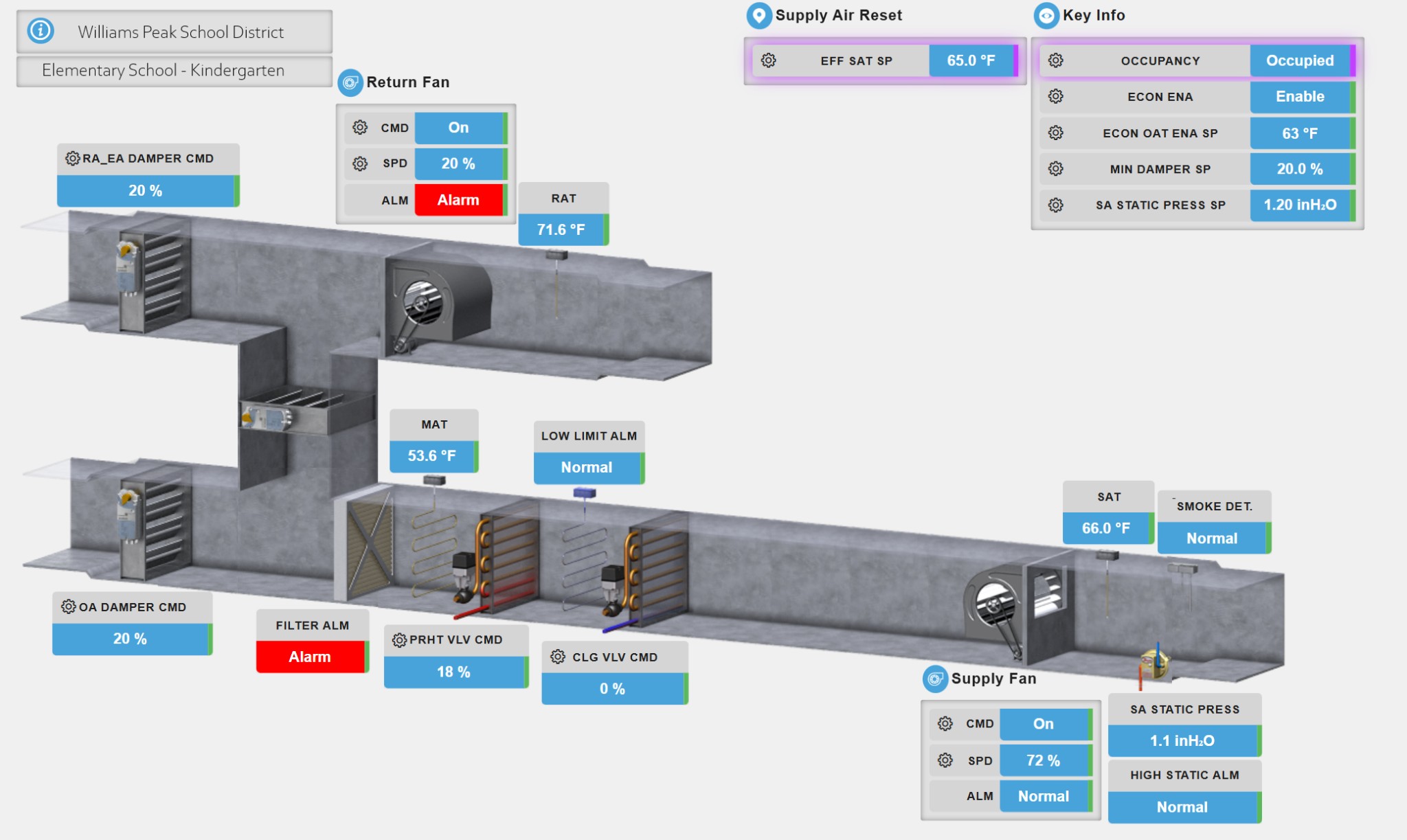Open the gear settings for EFF SAT SP

click(769, 60)
